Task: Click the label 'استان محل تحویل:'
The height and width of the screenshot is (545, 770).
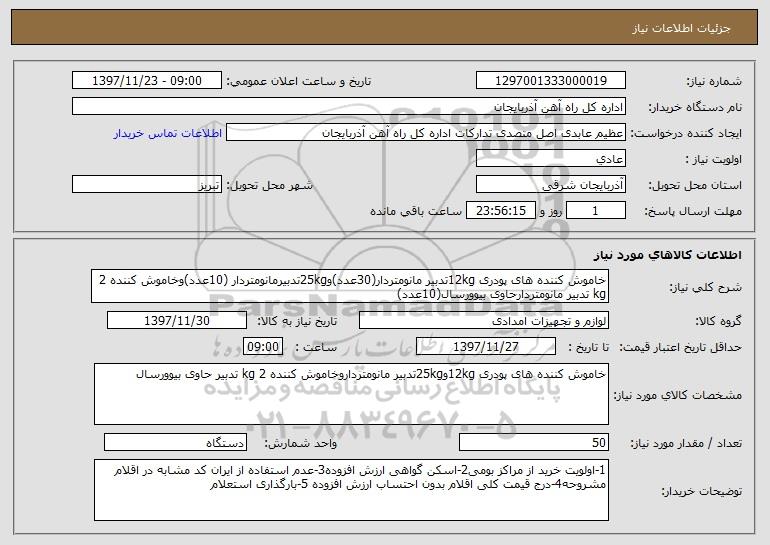Action: 695,185
